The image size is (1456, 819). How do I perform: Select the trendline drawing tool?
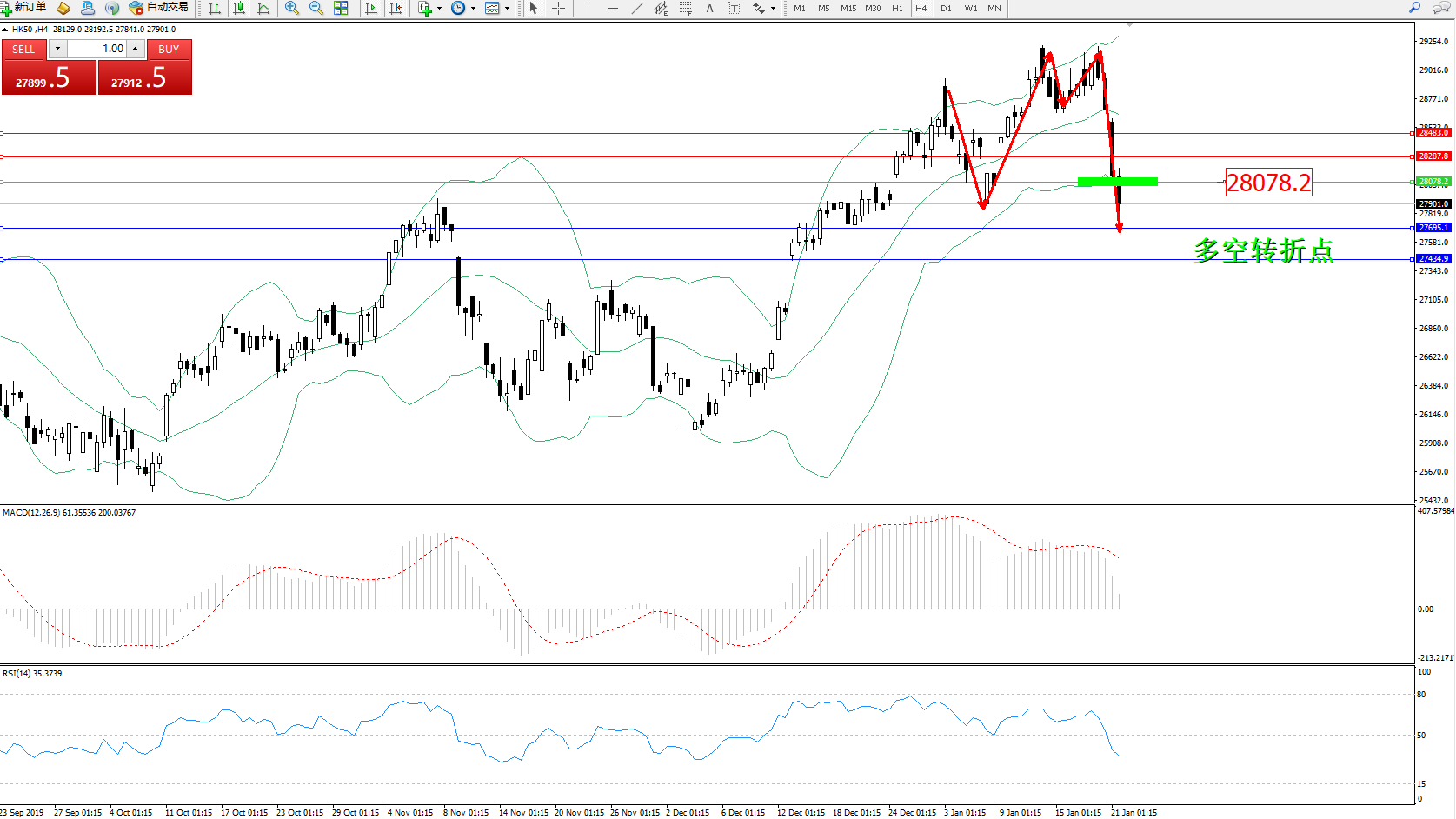637,8
